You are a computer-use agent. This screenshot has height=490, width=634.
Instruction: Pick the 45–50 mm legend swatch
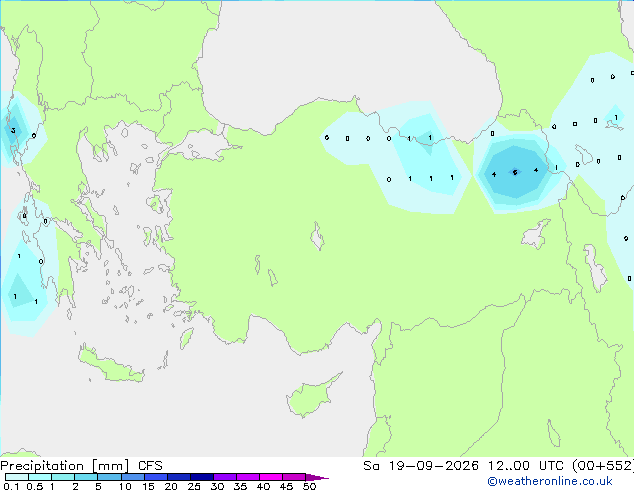[x=294, y=477]
